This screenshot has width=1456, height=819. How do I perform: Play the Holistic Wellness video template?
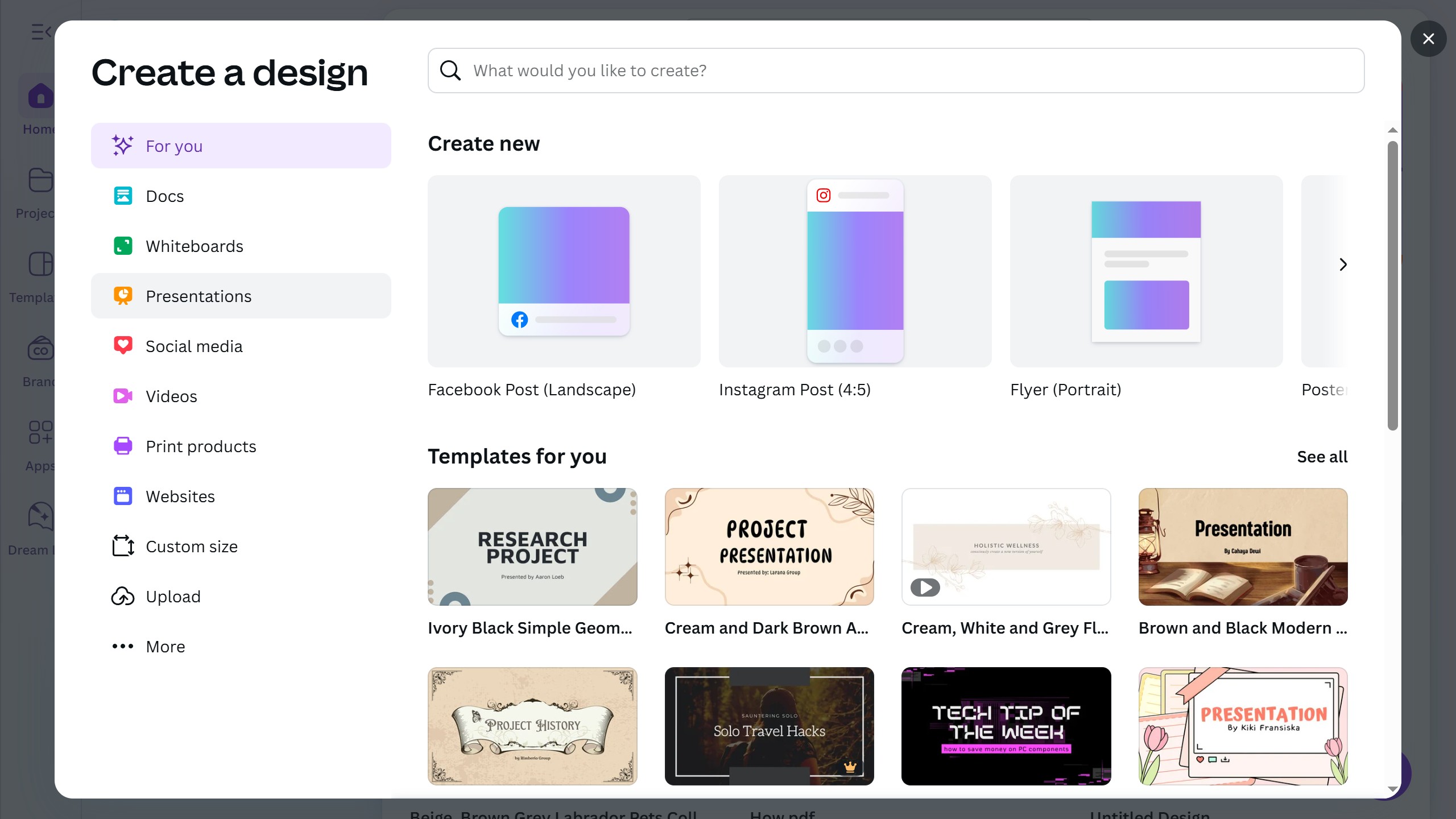pyautogui.click(x=925, y=587)
